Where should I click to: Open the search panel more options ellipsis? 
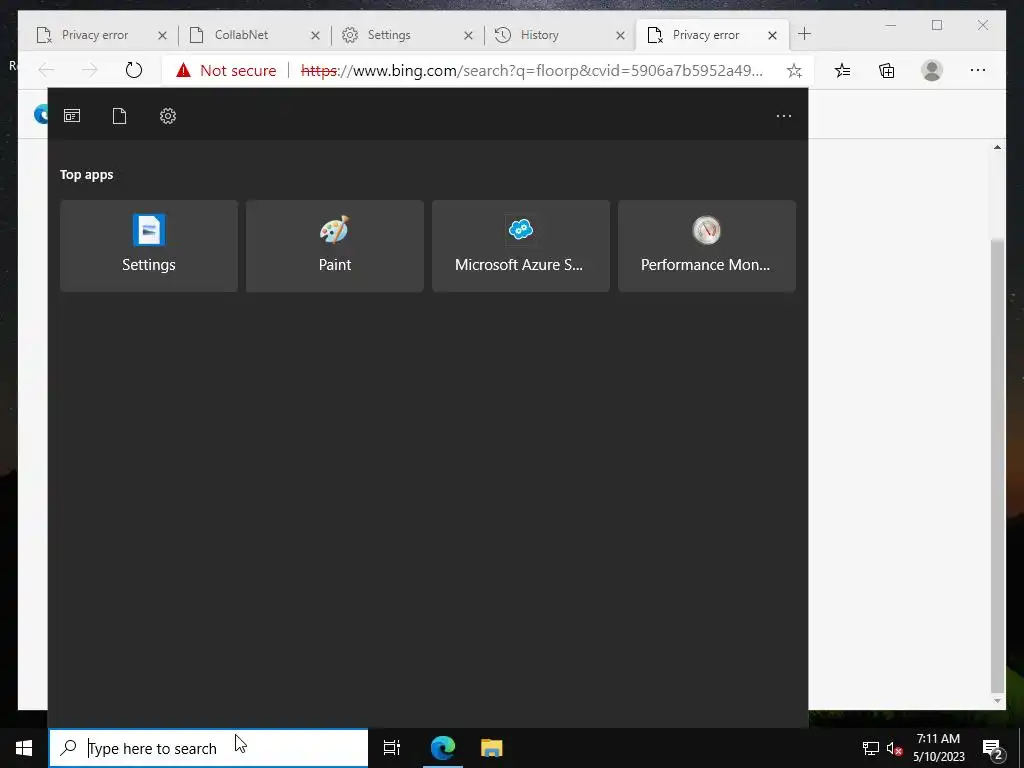784,116
